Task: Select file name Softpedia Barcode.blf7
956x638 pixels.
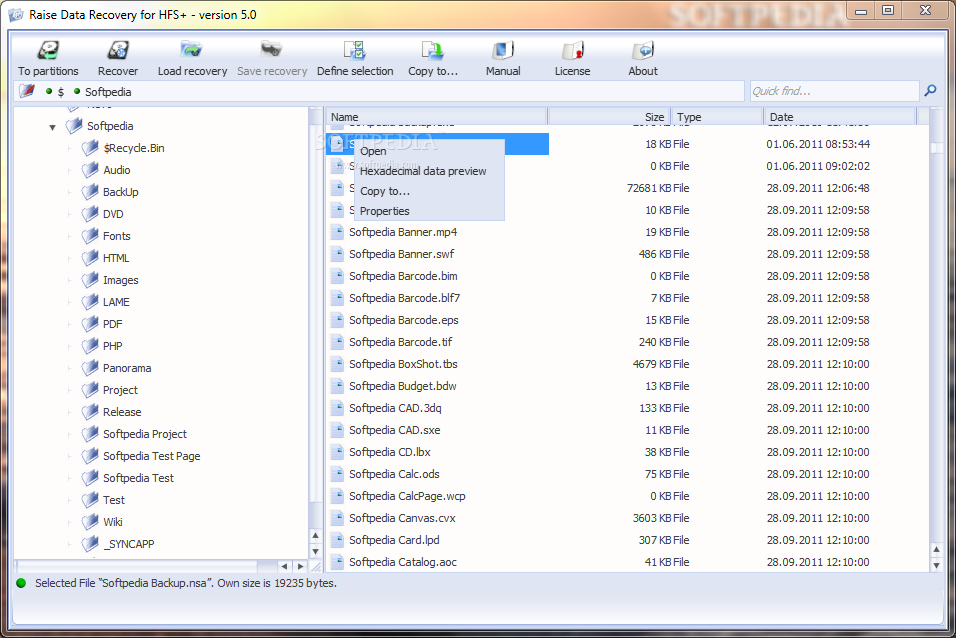Action: click(404, 298)
